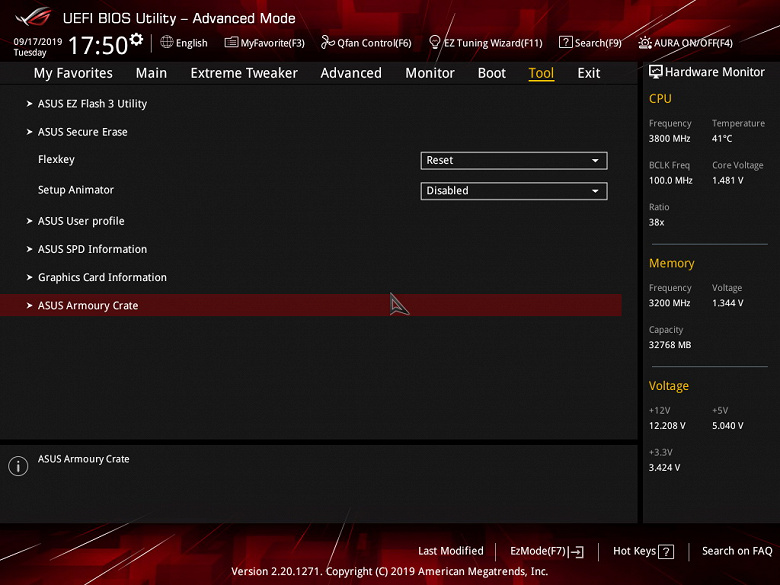This screenshot has width=780, height=585.
Task: Change language from English
Action: coord(192,43)
